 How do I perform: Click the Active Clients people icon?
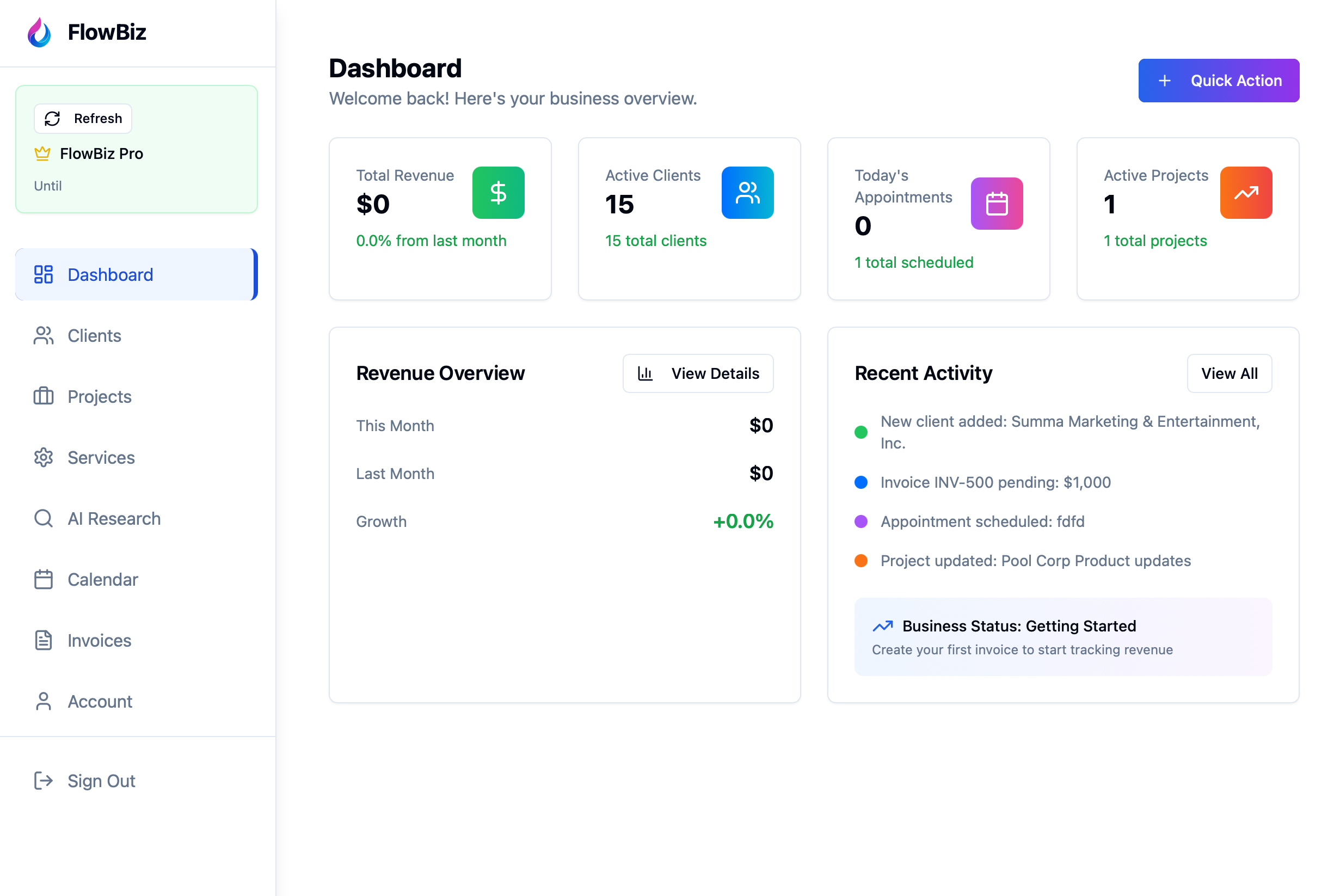click(x=747, y=193)
